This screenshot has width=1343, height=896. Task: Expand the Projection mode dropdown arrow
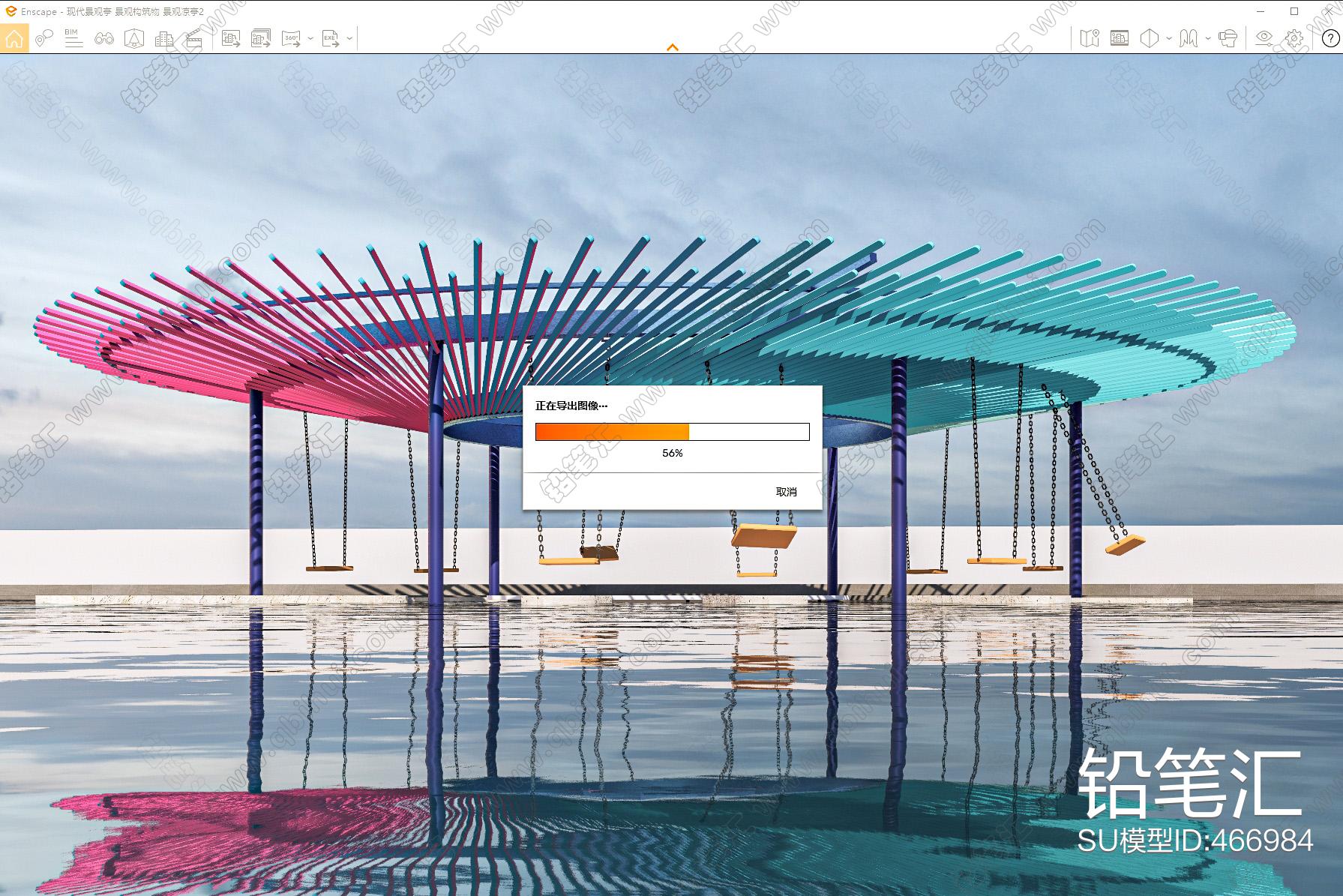[1169, 39]
